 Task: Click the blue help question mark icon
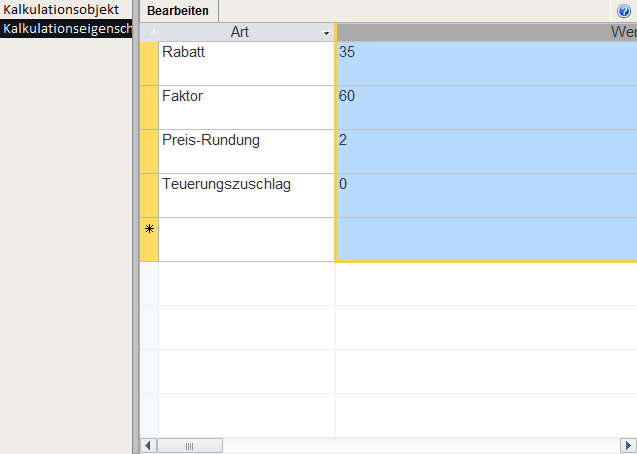(x=624, y=10)
